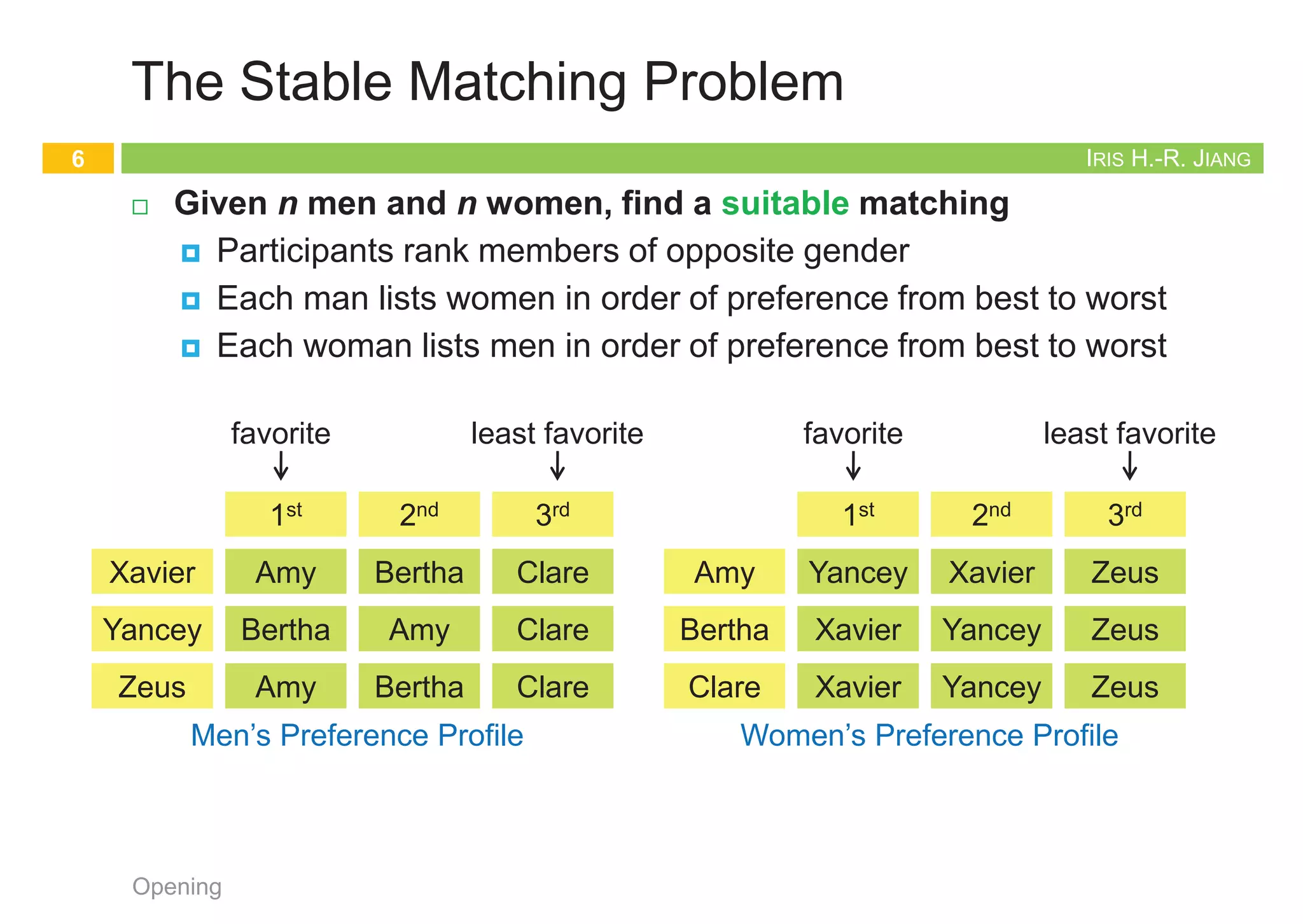The height and width of the screenshot is (924, 1303).
Task: Click the arrow under "least favorite" in the women's table
Action: [1129, 465]
